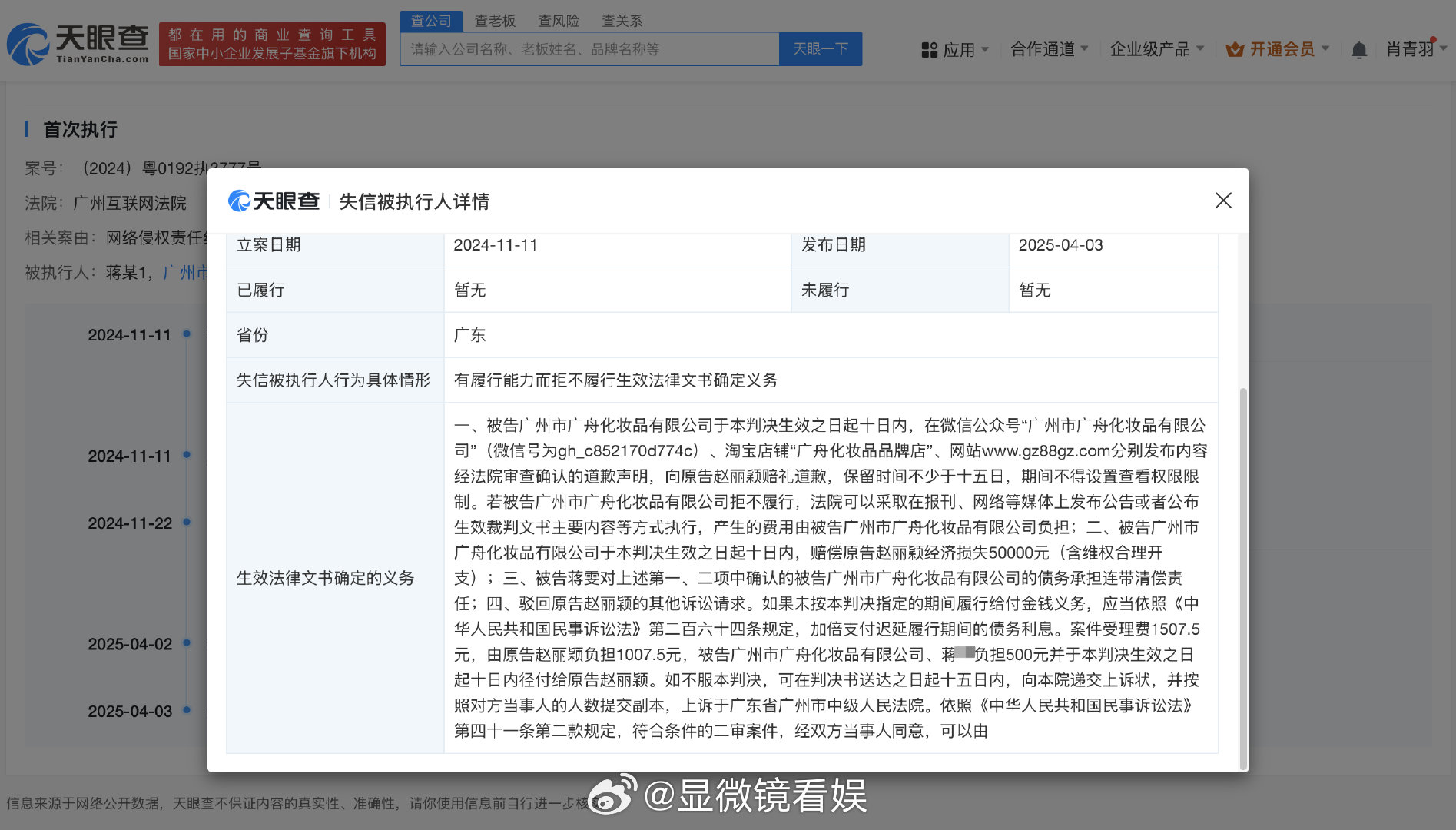Click the 天眼查 logo in dialog header
The width and height of the screenshot is (1456, 830).
point(274,201)
